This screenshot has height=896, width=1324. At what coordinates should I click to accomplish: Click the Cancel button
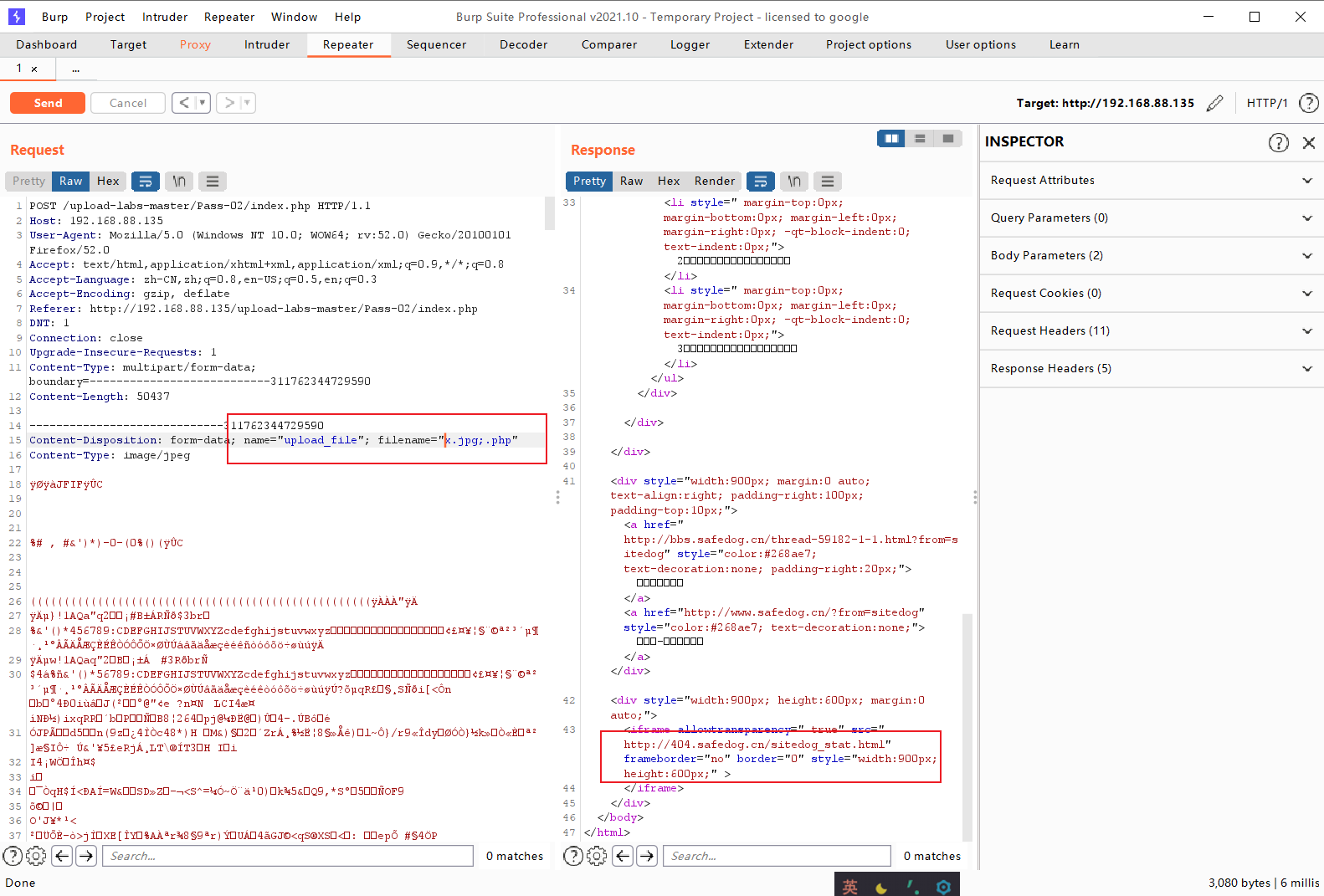point(128,103)
